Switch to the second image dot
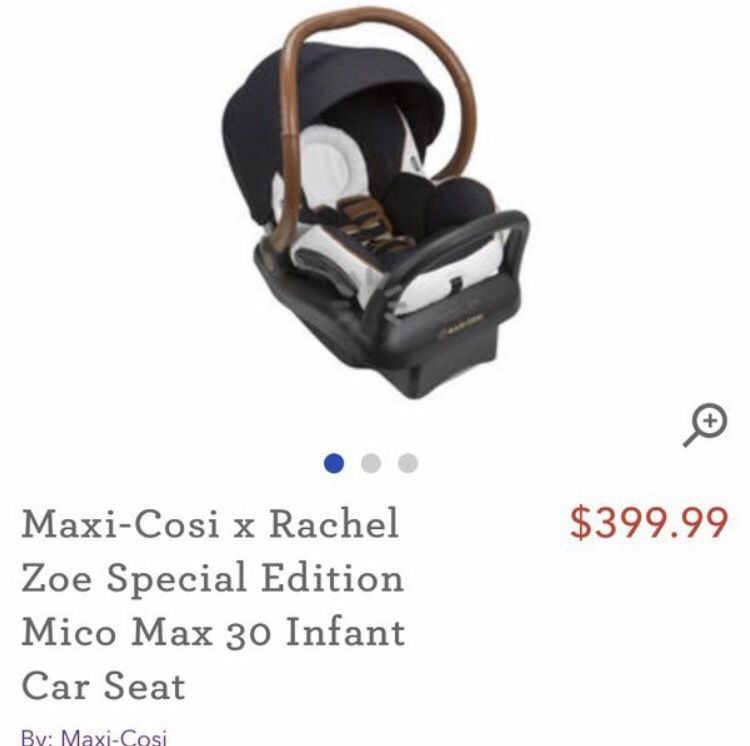Viewport: 750px width, 746px height. point(371,463)
